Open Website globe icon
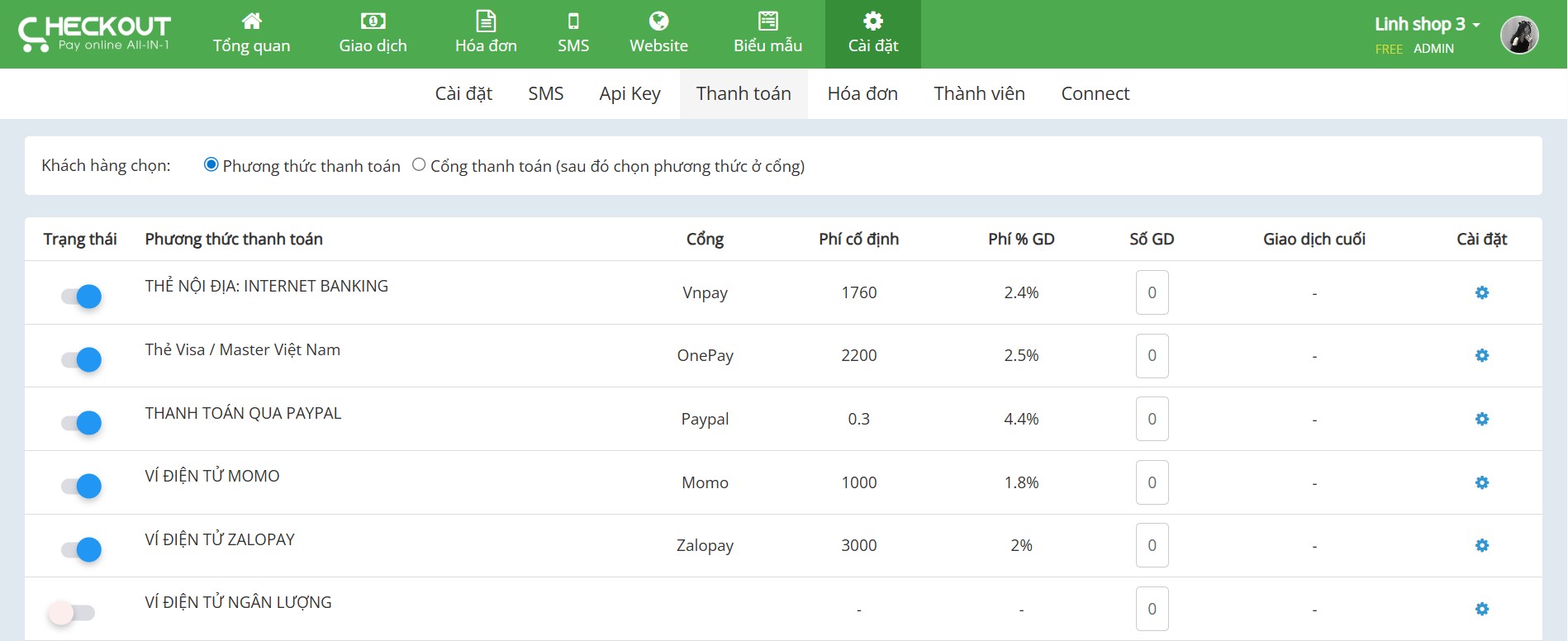This screenshot has width=1568, height=641. click(x=658, y=21)
